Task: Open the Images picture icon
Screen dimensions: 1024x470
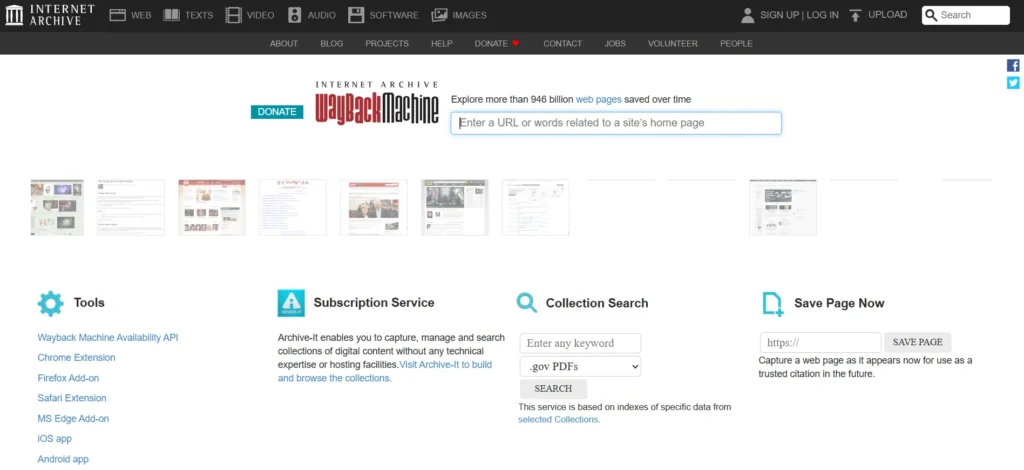Action: 440,15
